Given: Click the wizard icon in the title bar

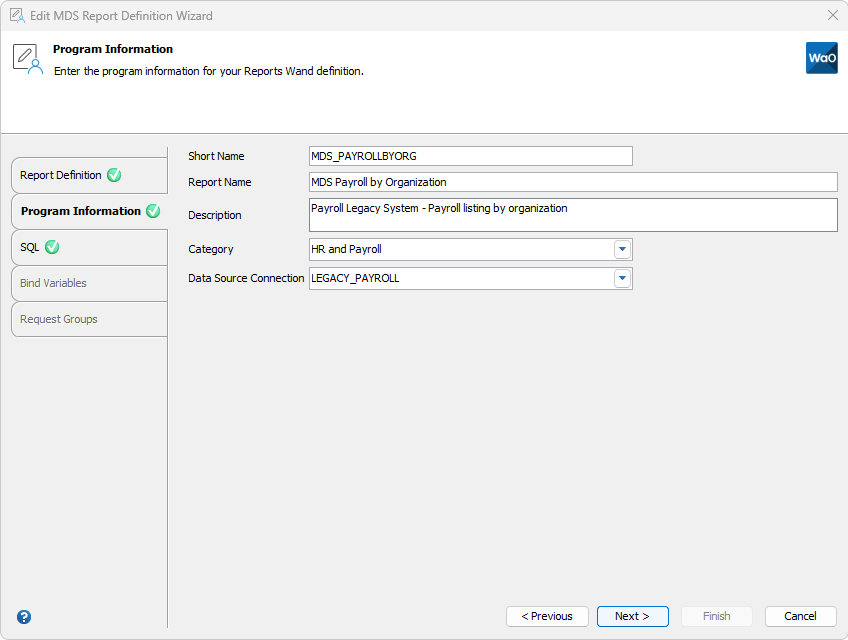Looking at the screenshot, I should [15, 15].
